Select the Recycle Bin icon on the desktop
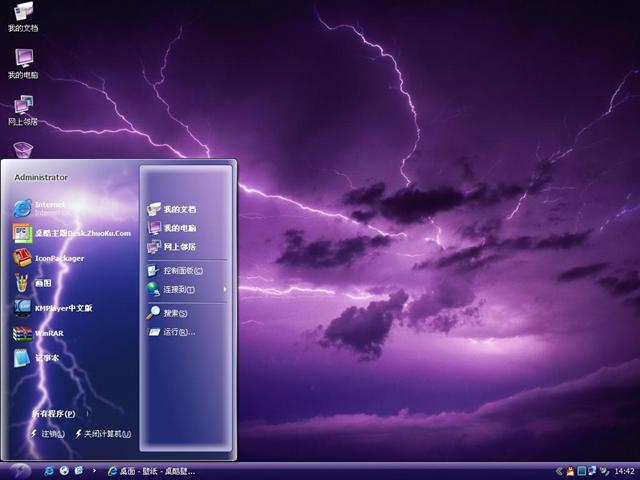Viewport: 640px width, 480px height. [x=23, y=149]
